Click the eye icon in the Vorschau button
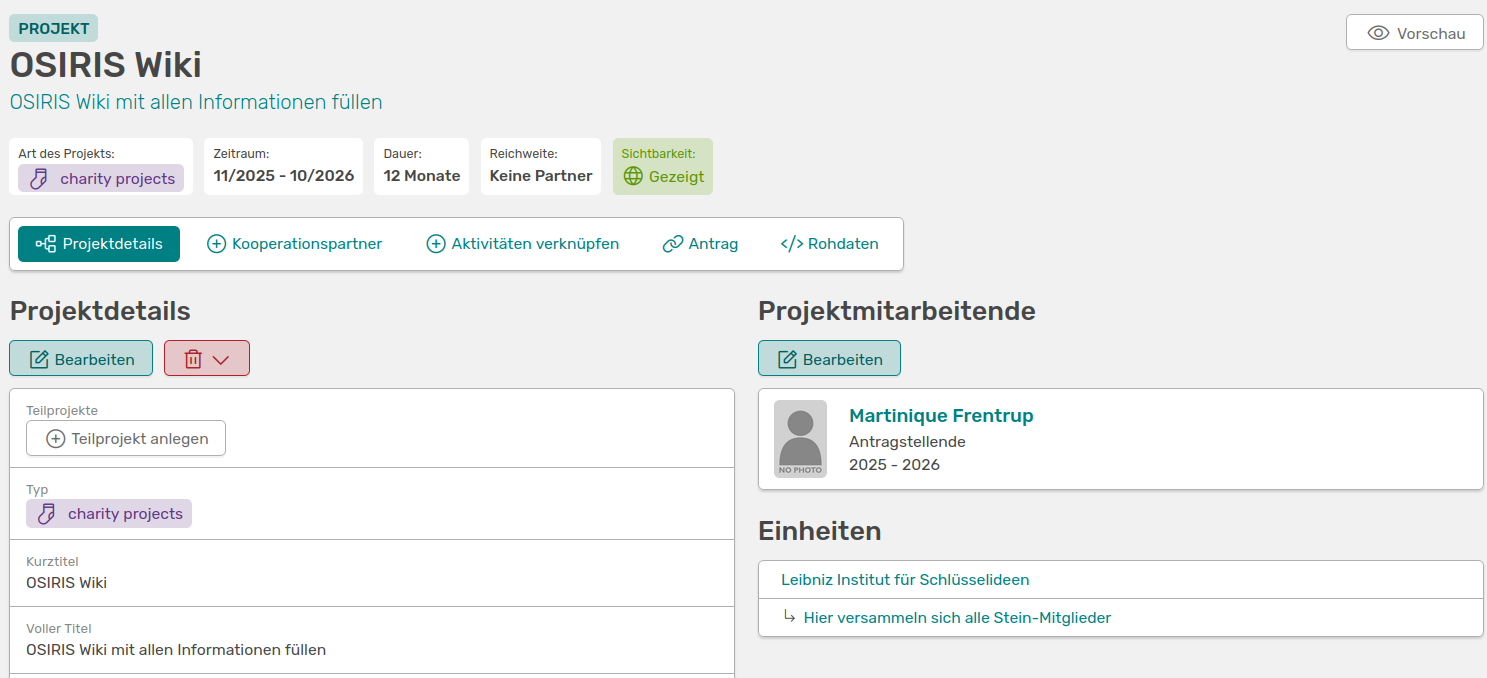 click(1378, 33)
